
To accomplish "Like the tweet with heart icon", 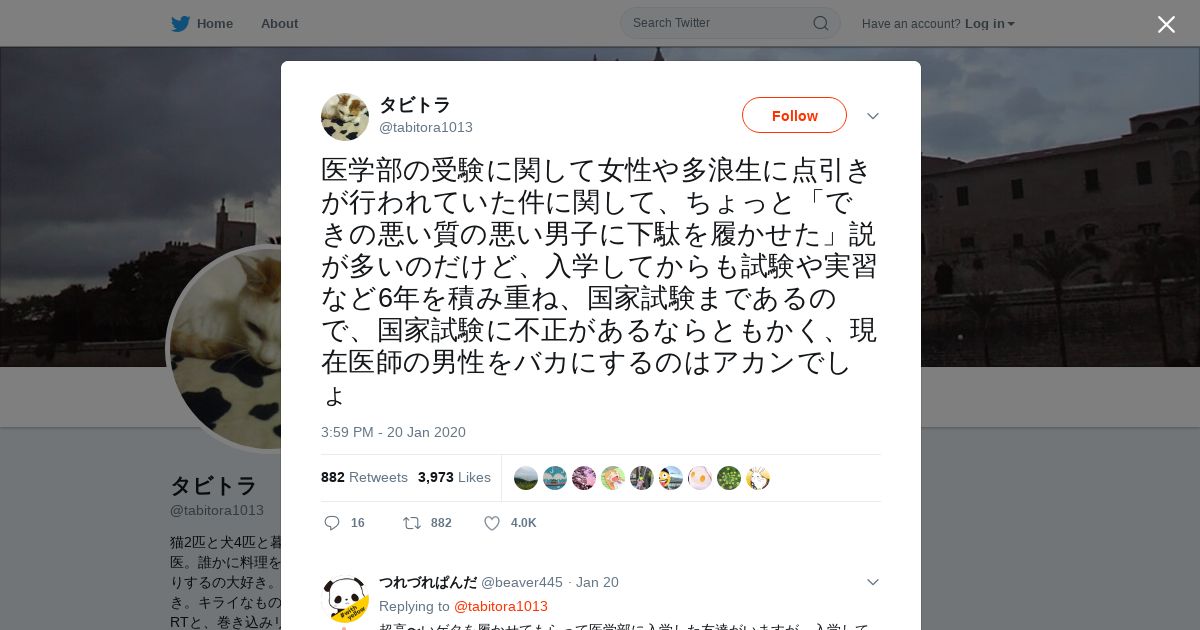I will tap(492, 523).
